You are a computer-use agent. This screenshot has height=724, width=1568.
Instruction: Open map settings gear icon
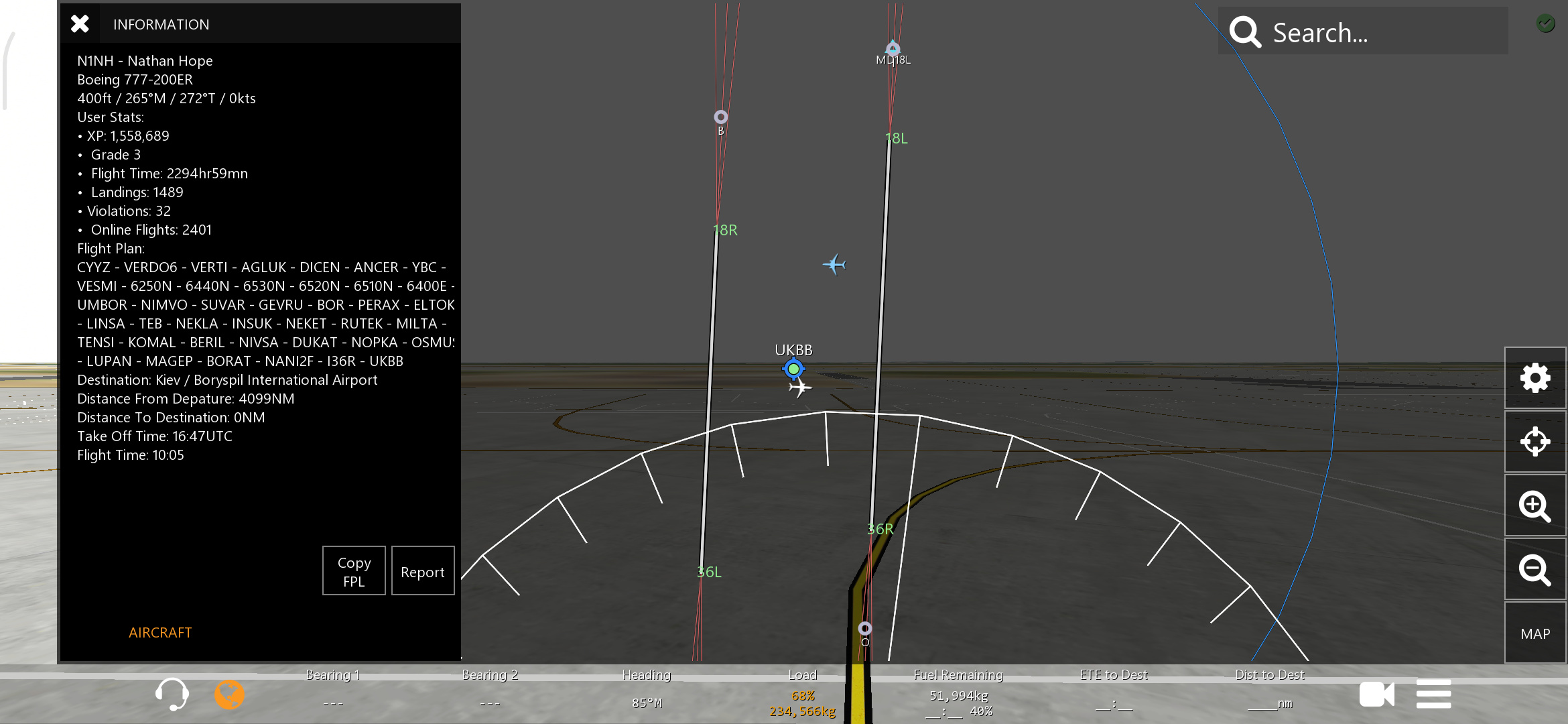tap(1534, 378)
